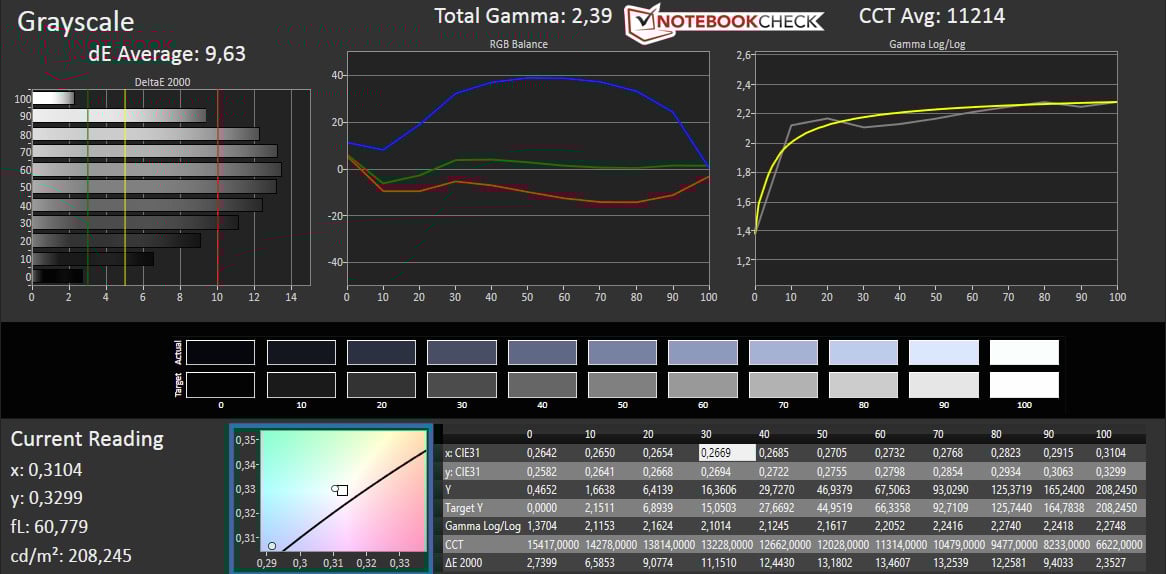Click the cd/m²: 208,245 reading
This screenshot has width=1166, height=574.
71,557
